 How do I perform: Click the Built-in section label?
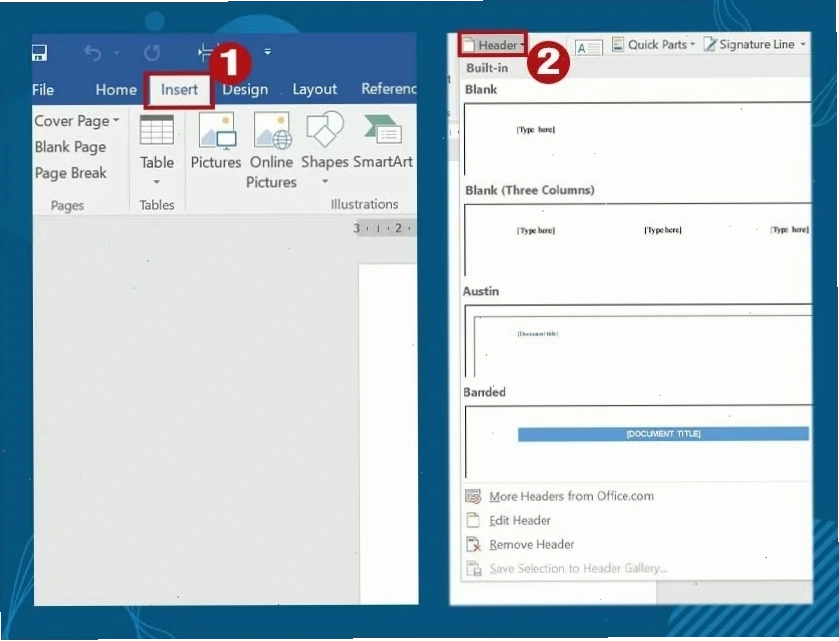coord(487,68)
